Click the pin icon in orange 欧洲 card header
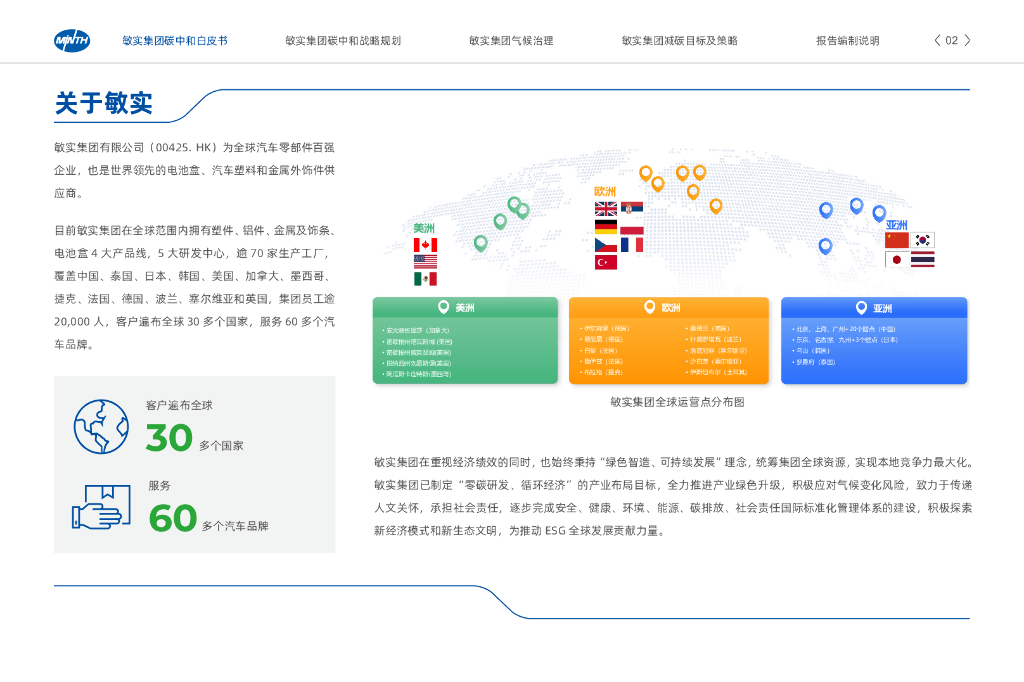 click(649, 307)
